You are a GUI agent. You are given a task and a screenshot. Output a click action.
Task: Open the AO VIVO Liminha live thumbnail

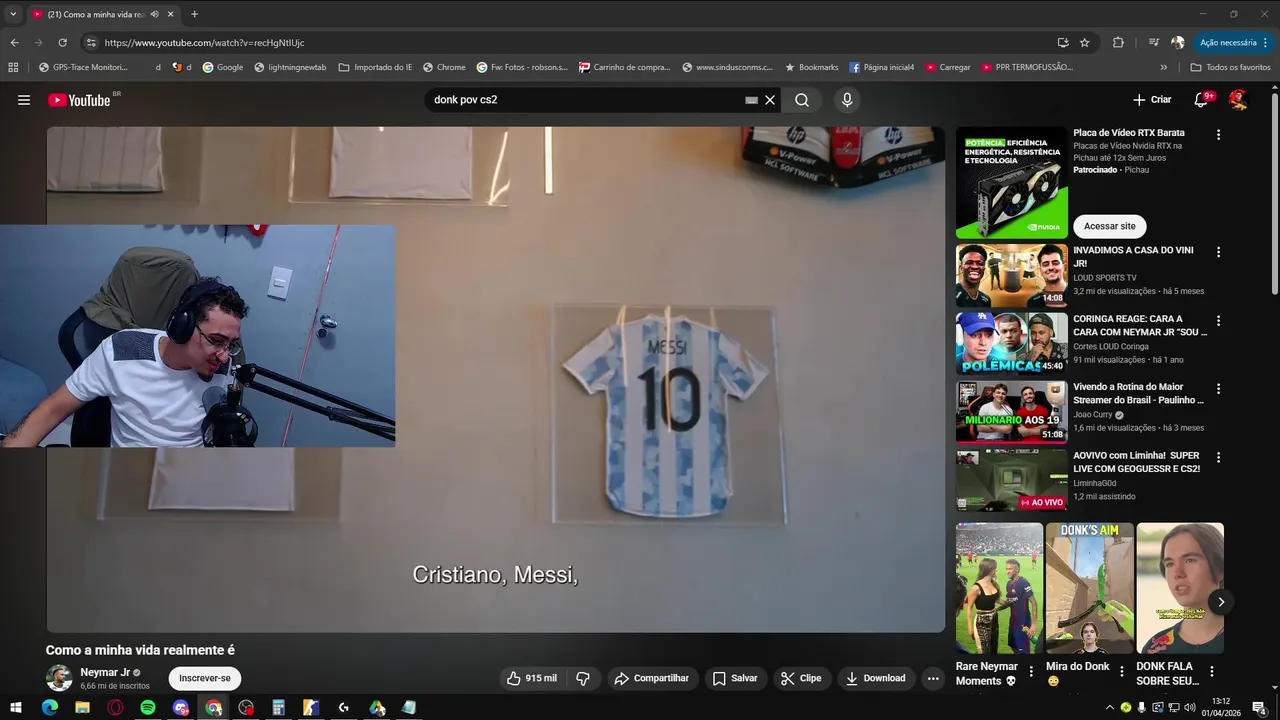[x=1011, y=480]
